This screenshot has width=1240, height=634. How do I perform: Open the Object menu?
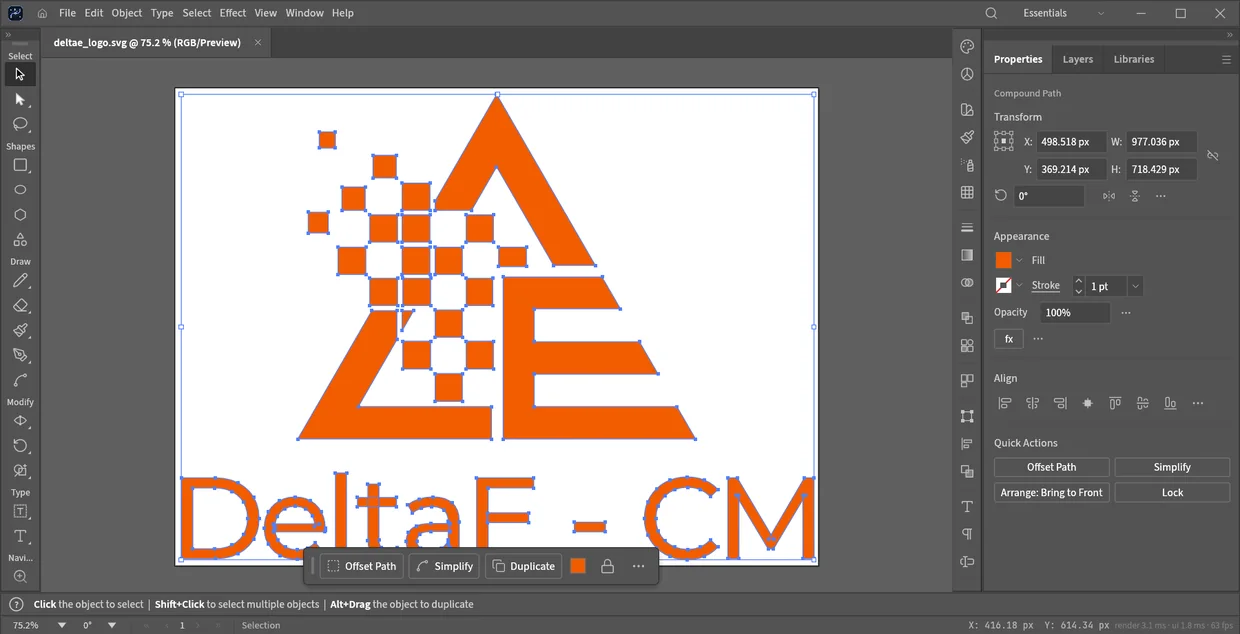(127, 13)
